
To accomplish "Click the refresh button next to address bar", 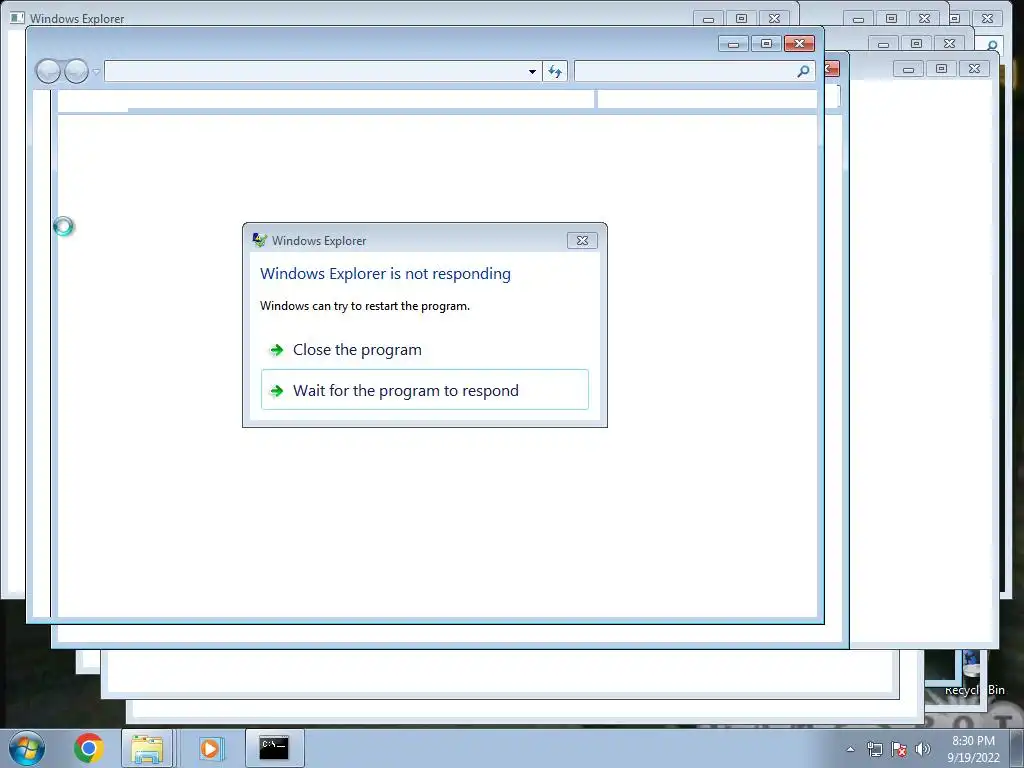I will (x=555, y=71).
